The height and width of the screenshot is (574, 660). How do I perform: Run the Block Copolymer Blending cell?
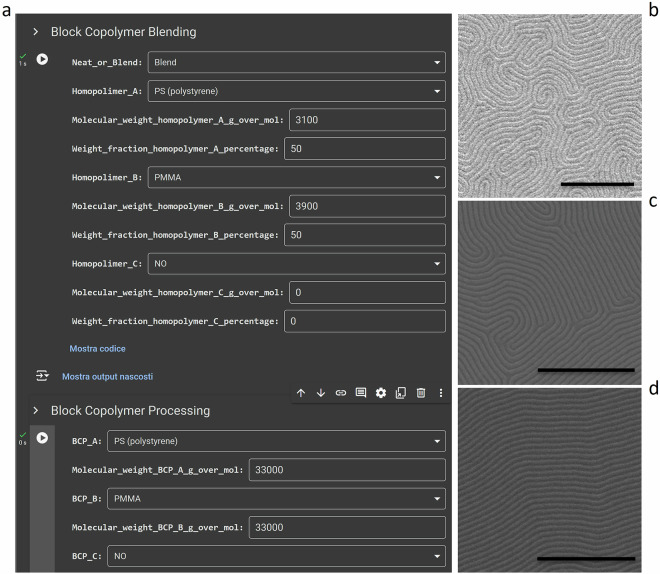coord(42,60)
